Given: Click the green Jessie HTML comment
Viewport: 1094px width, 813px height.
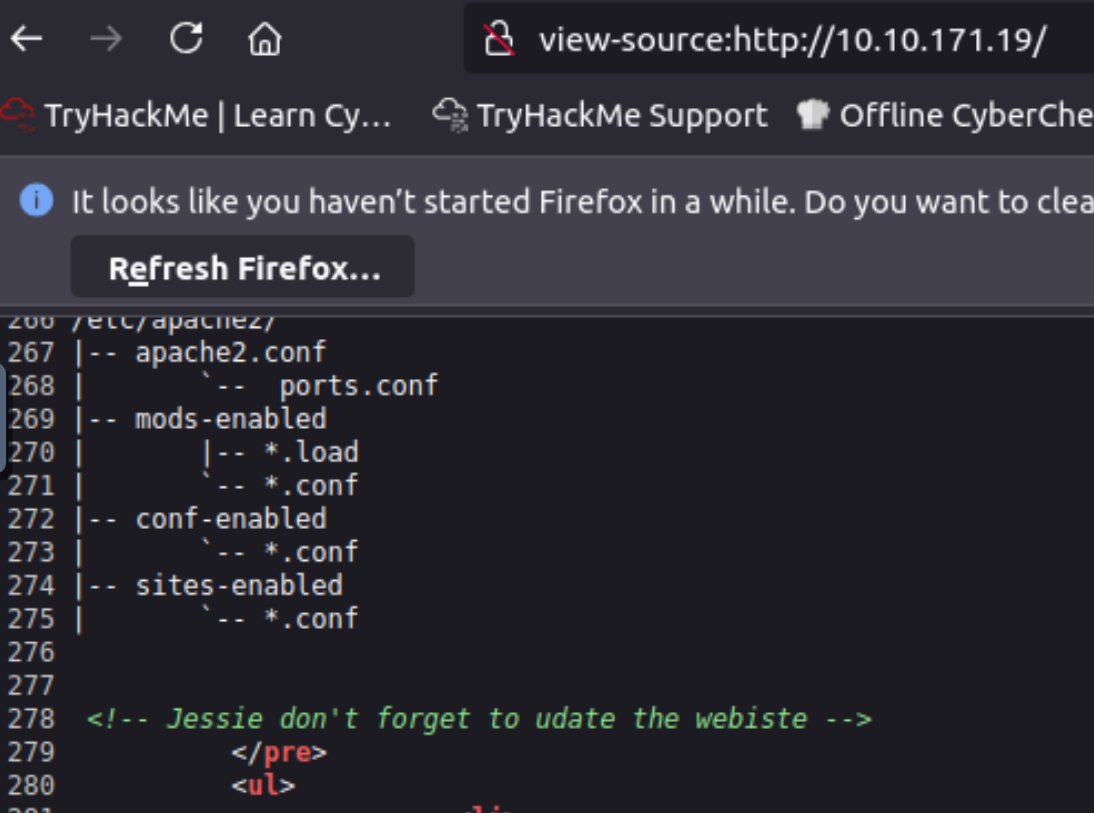Looking at the screenshot, I should pos(479,718).
